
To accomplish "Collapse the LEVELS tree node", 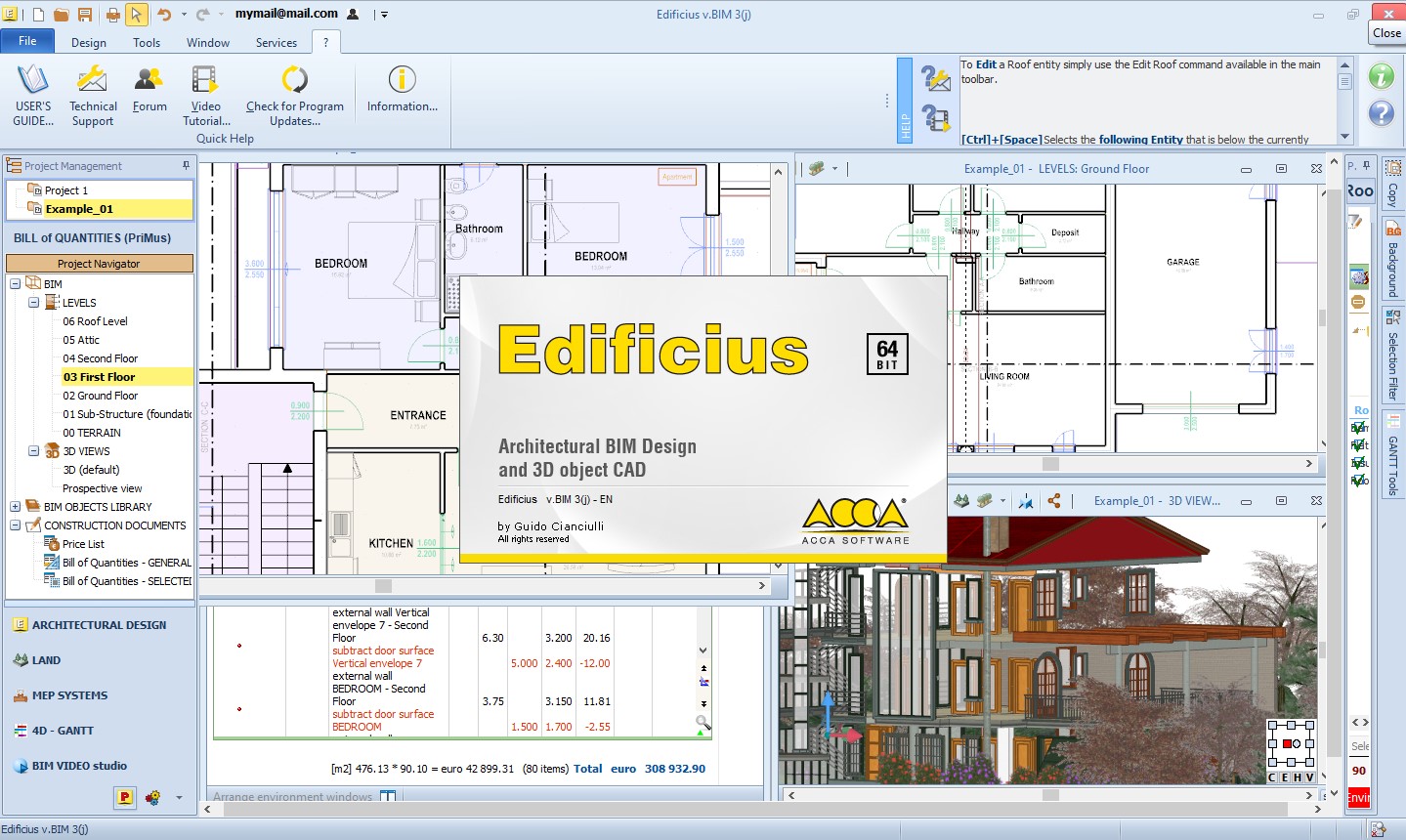I will click(x=34, y=303).
